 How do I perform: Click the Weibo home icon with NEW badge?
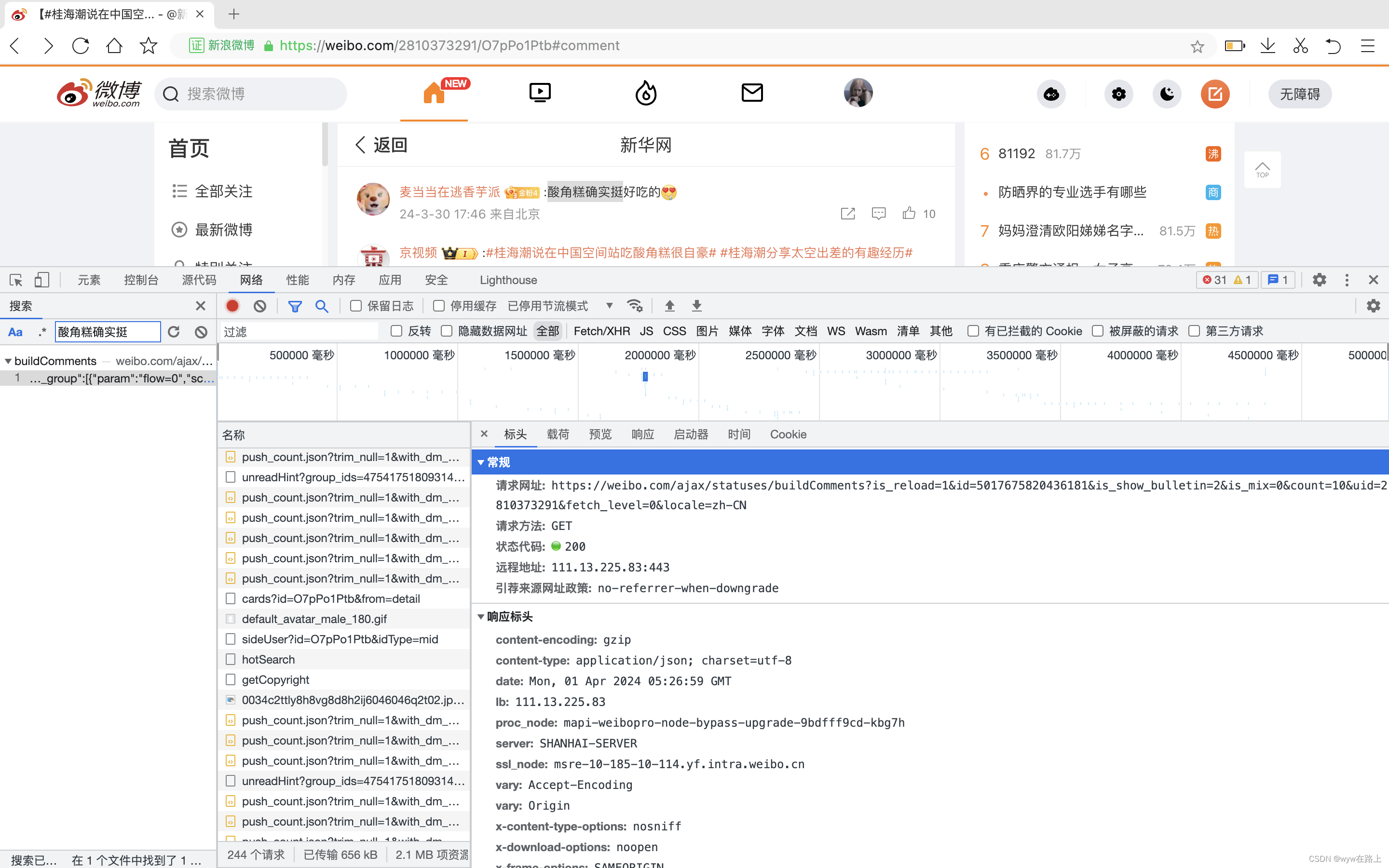pyautogui.click(x=435, y=93)
